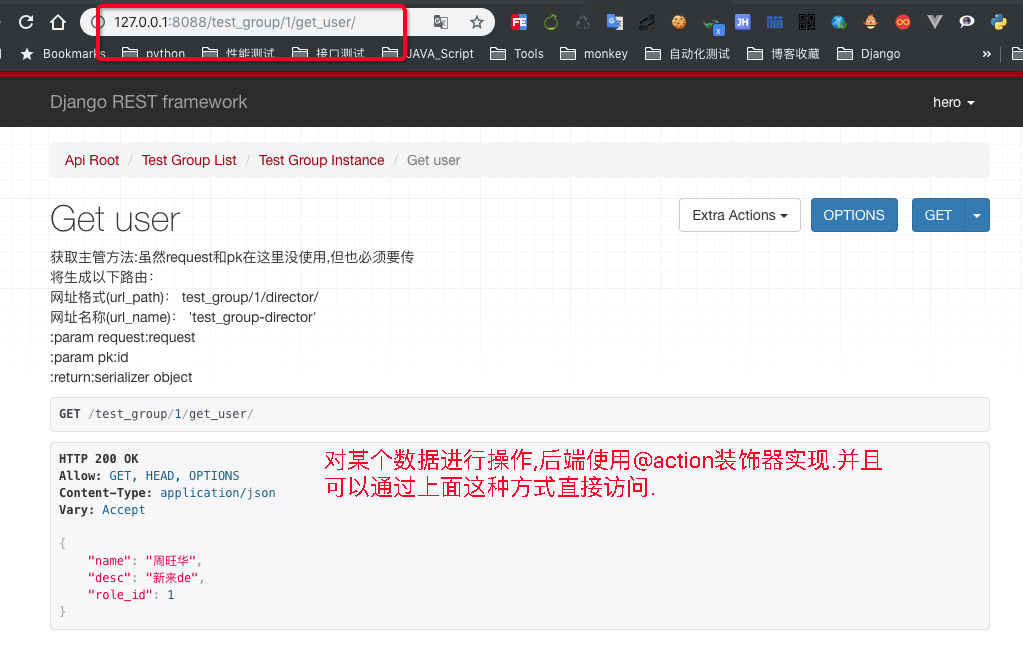Click the "name": "周旺华" JSON line

[144, 560]
